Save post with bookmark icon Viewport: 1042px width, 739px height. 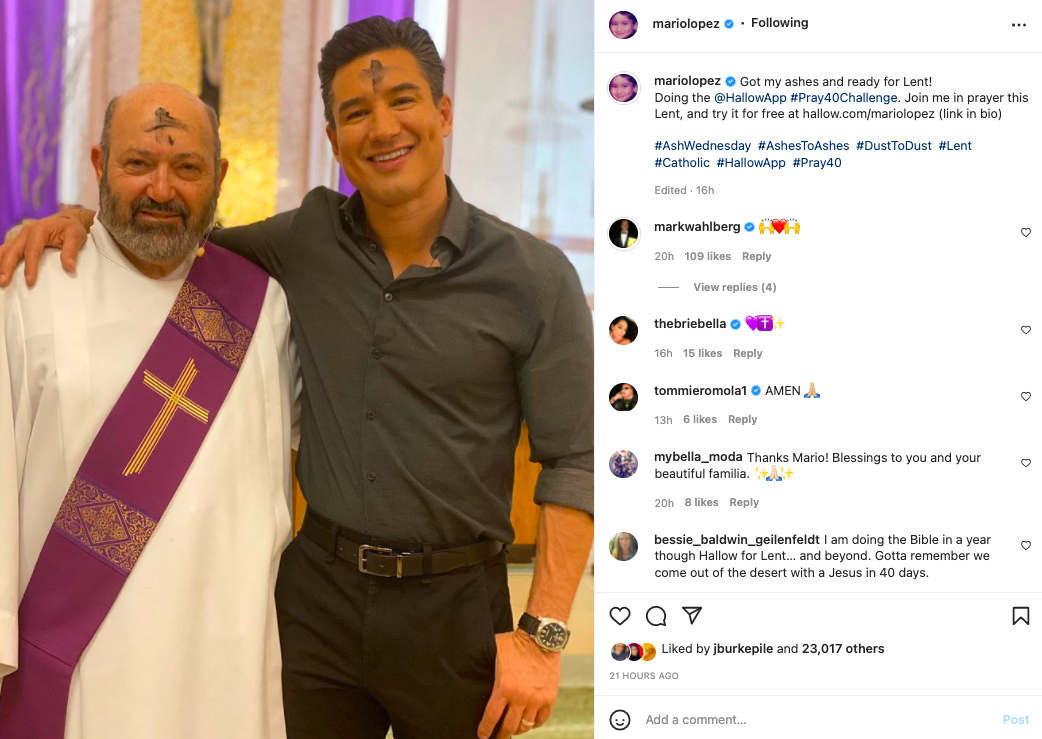[1020, 616]
